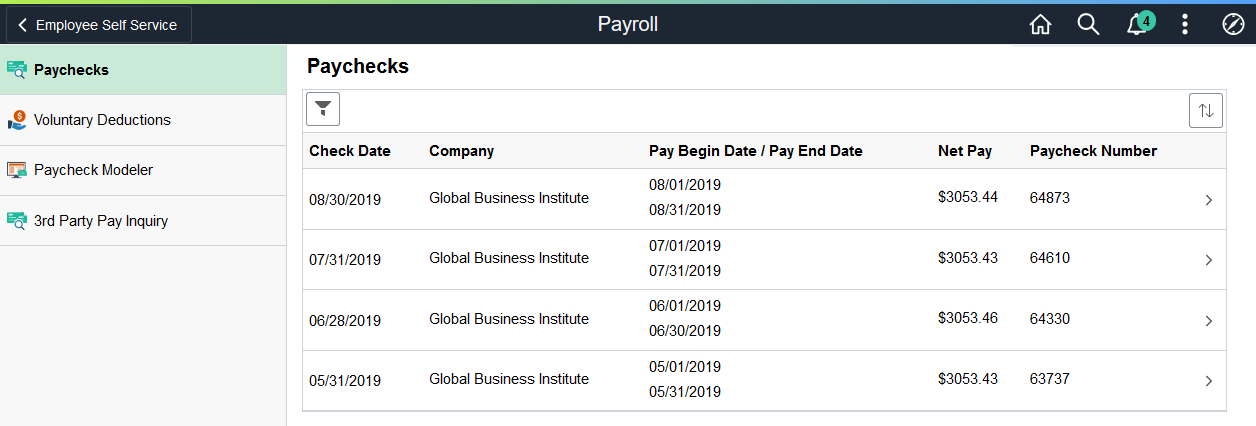This screenshot has height=426, width=1256.
Task: Click paycheck number 64330
Action: 1050,319
